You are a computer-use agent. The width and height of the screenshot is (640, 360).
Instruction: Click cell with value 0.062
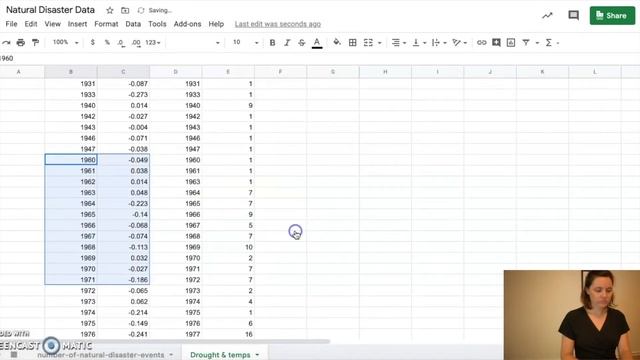[124, 301]
